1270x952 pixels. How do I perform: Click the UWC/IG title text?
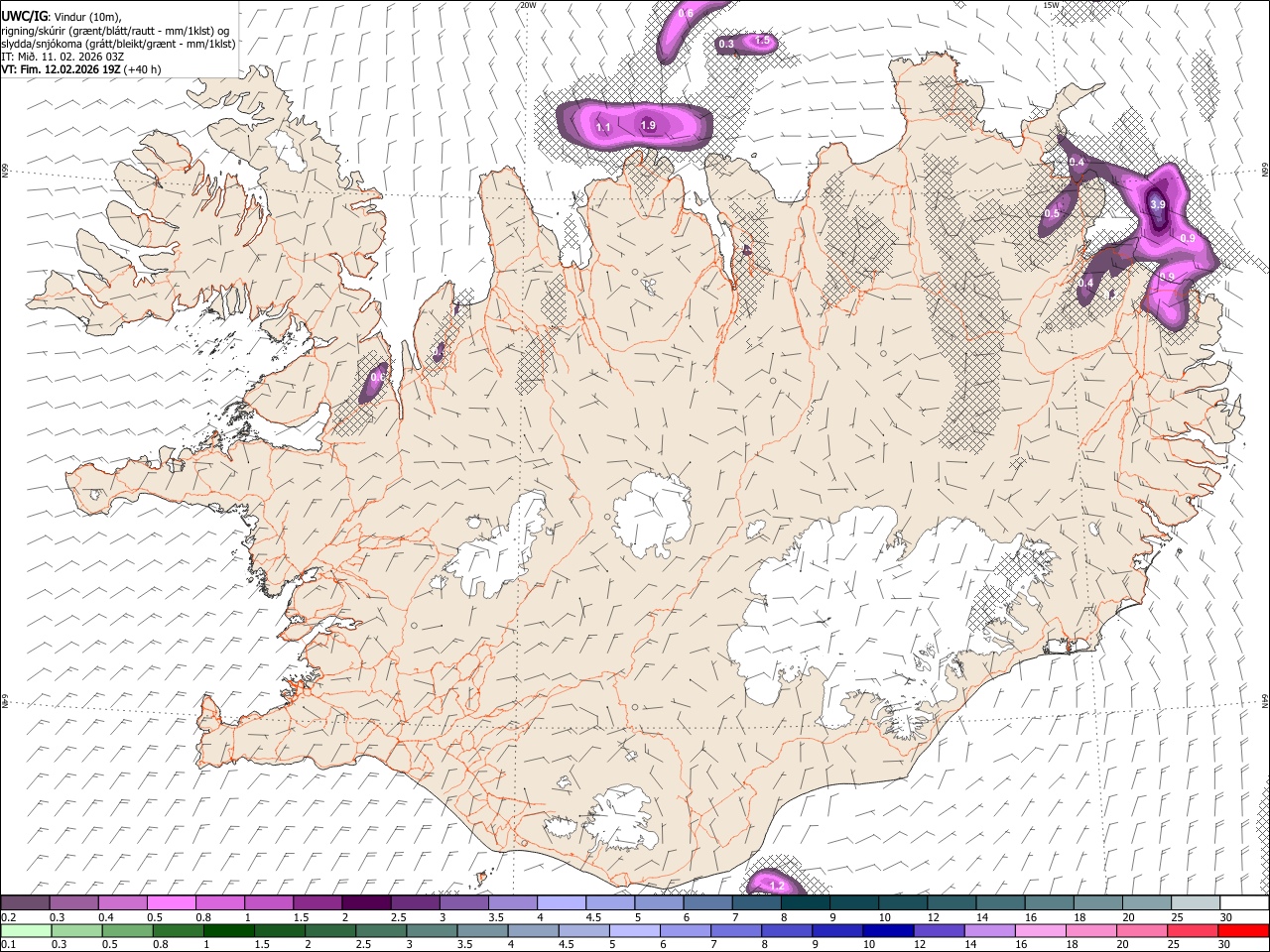24,16
